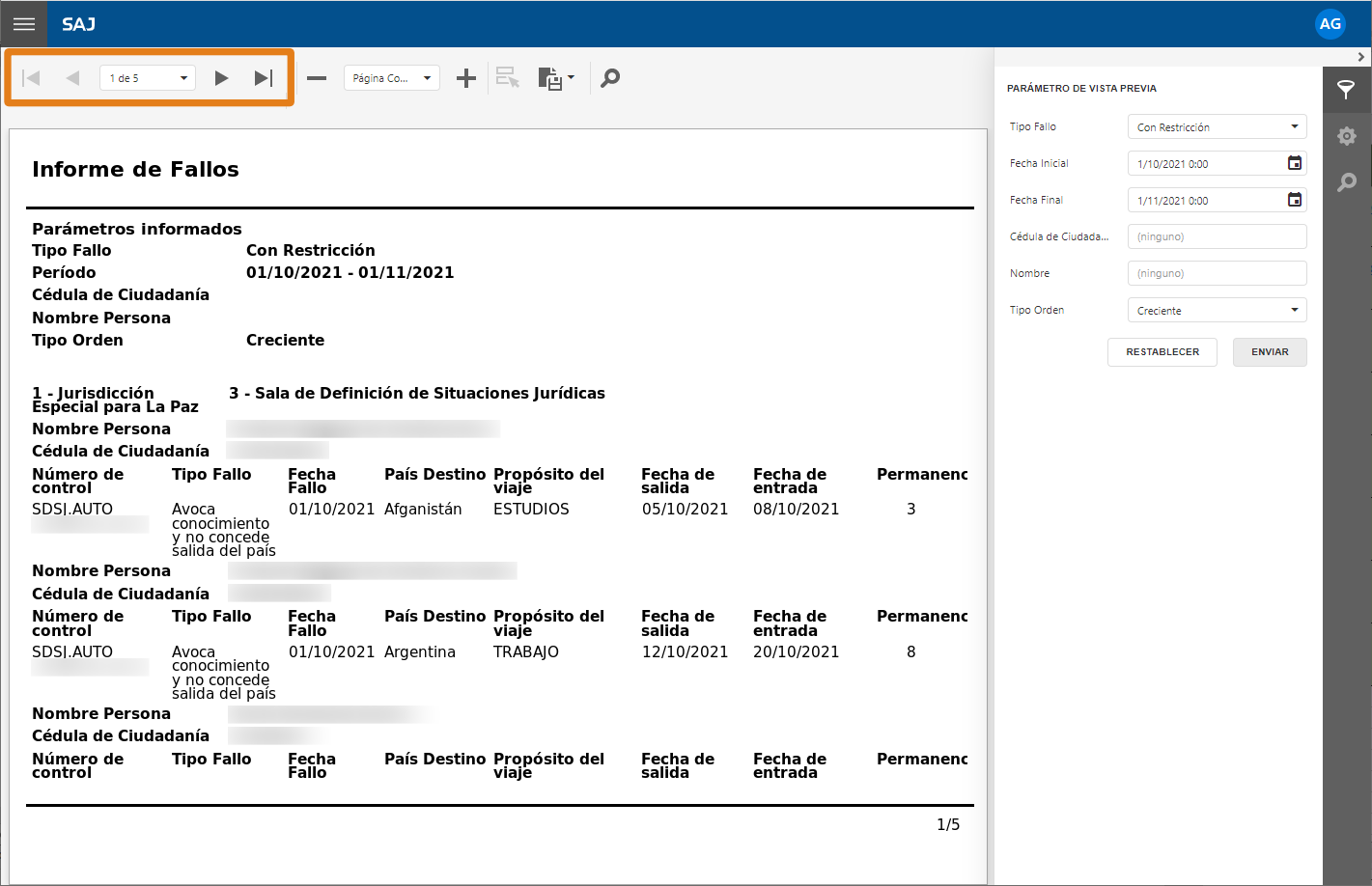
Task: Click the Nombre input field
Action: [1217, 273]
